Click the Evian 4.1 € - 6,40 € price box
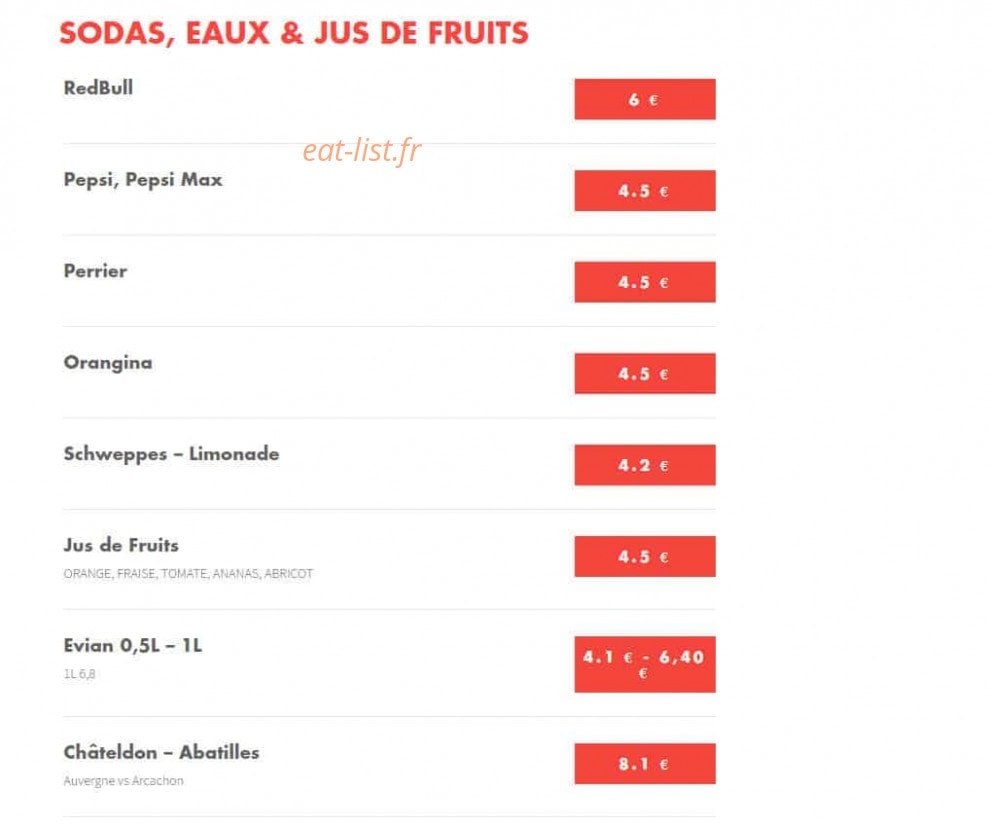The width and height of the screenshot is (989, 825). tap(645, 664)
